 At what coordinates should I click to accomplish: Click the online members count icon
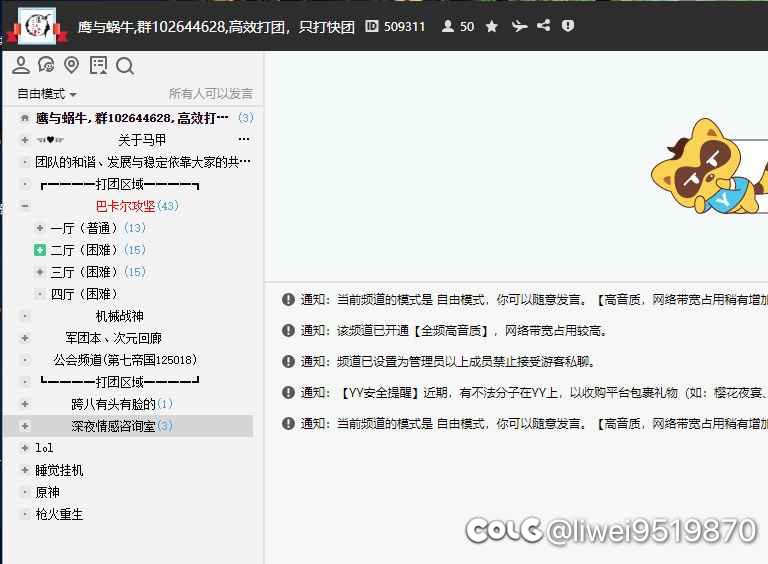447,26
